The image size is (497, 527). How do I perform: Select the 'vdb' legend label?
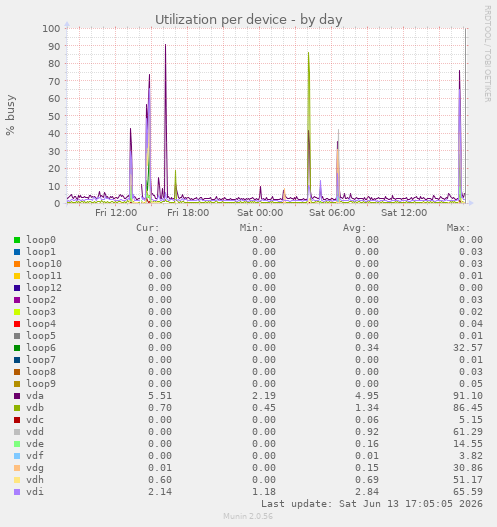35,408
